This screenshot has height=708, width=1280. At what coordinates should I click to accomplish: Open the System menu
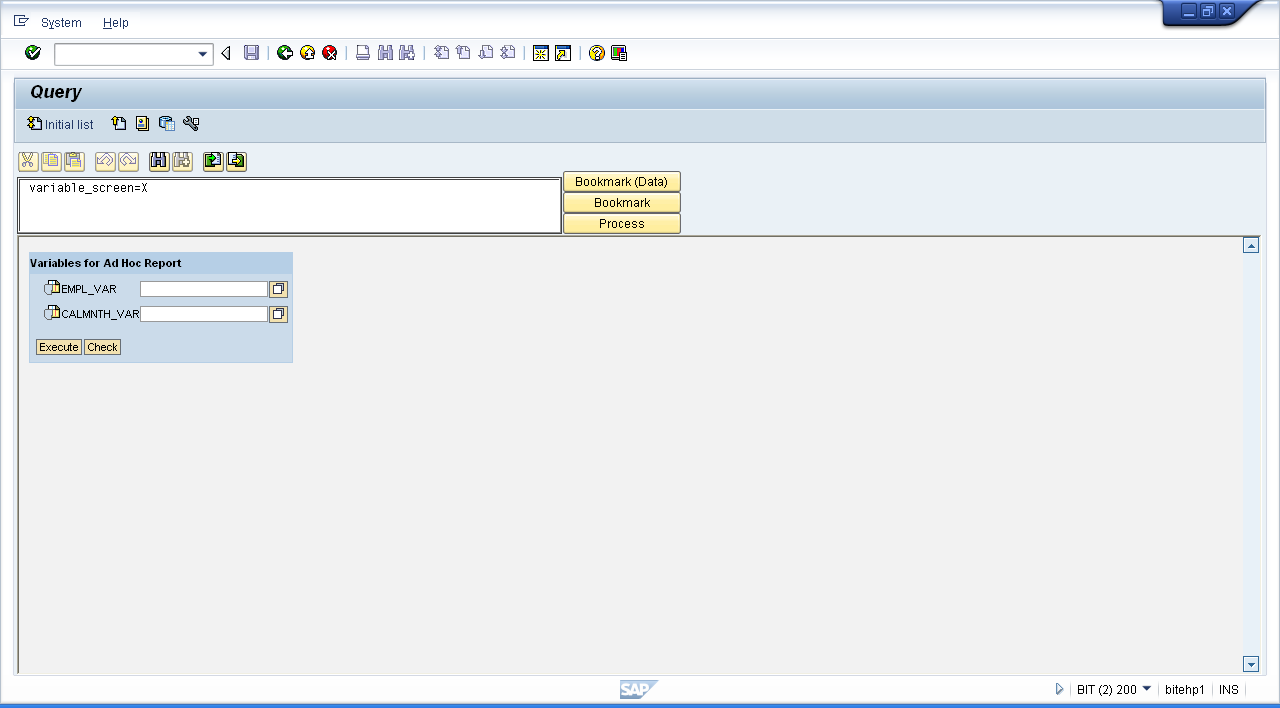[61, 22]
